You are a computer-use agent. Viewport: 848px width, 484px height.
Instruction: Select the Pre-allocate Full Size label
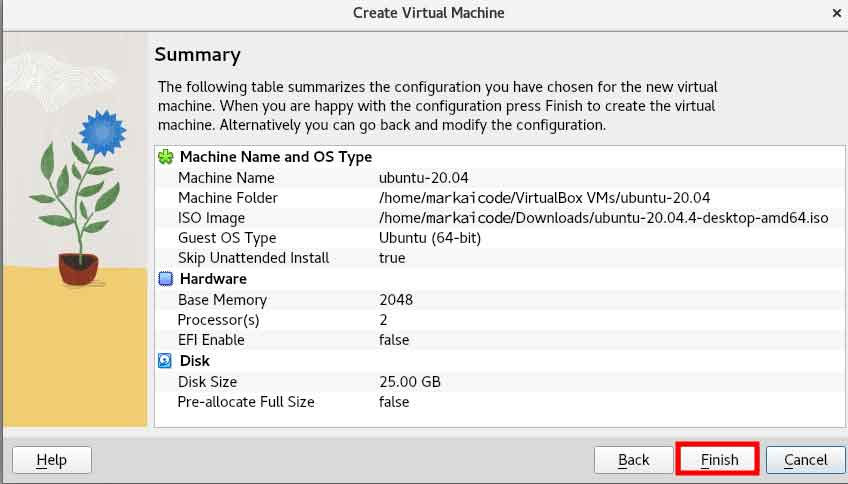coord(246,402)
